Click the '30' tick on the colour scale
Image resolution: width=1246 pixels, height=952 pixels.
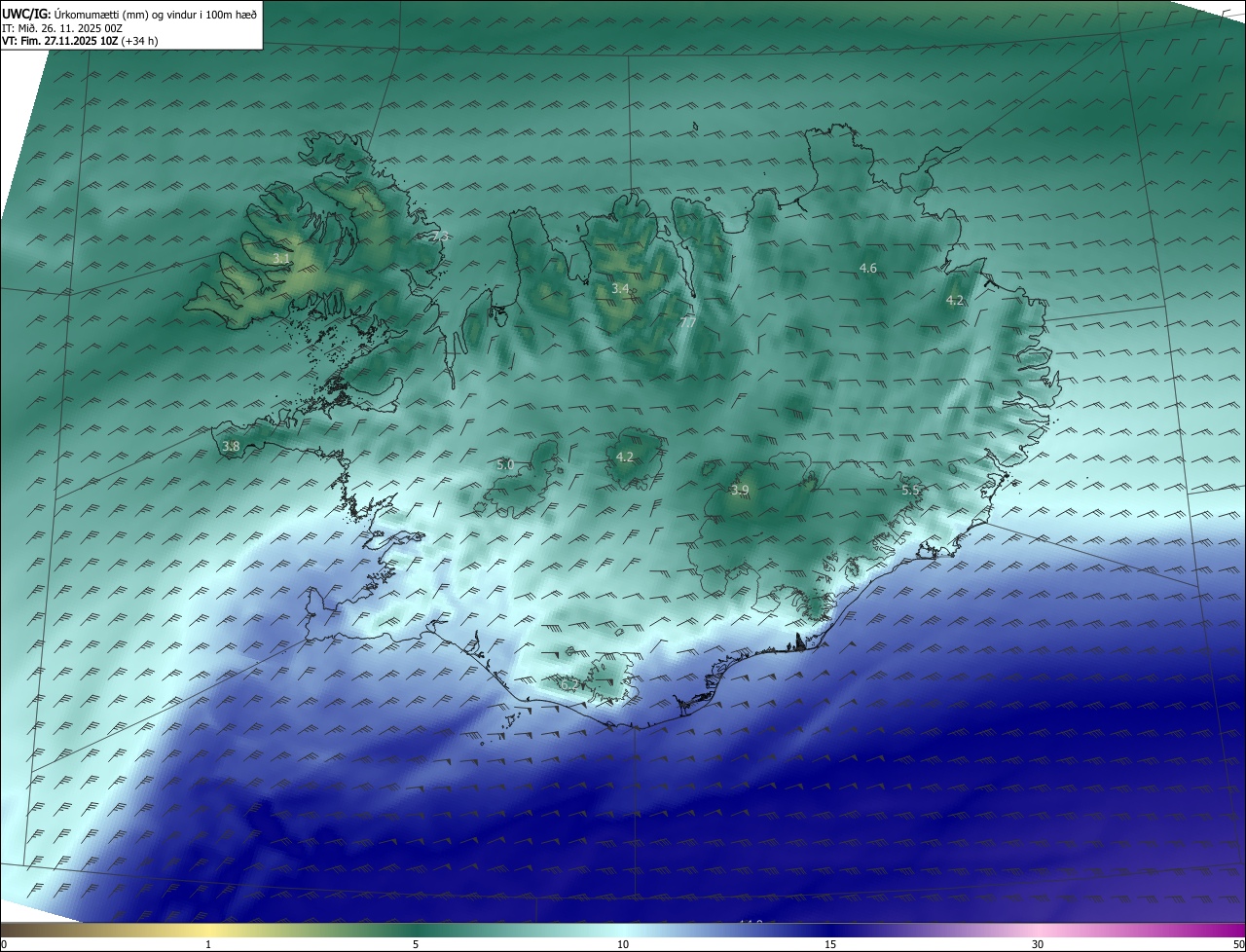pyautogui.click(x=1038, y=944)
